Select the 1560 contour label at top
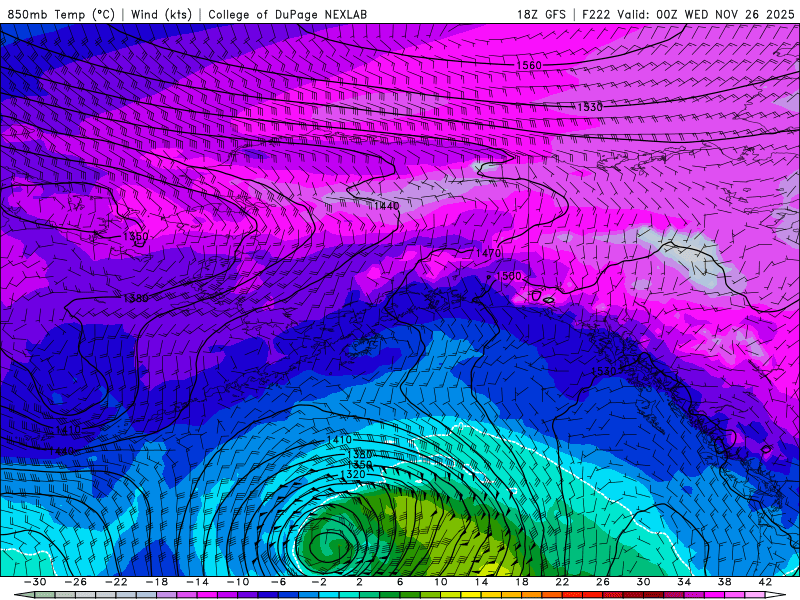 (529, 65)
